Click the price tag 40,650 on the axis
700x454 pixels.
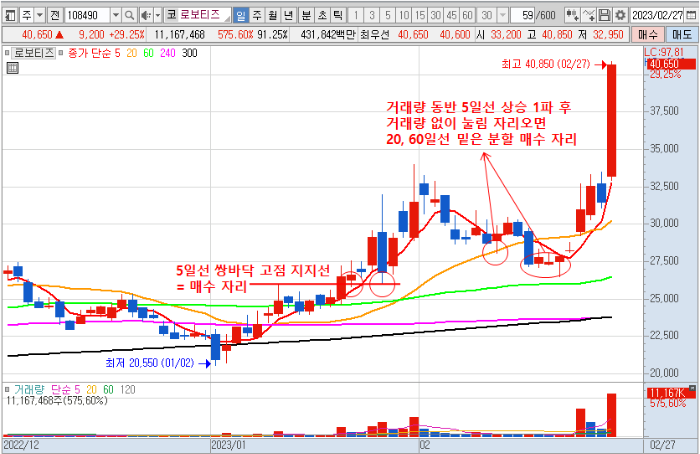pos(671,64)
